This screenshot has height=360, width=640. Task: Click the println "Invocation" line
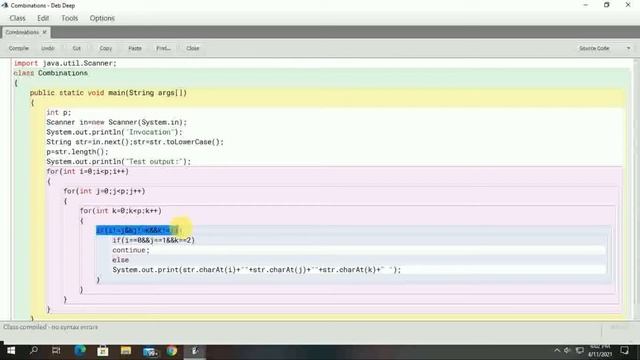(114, 132)
